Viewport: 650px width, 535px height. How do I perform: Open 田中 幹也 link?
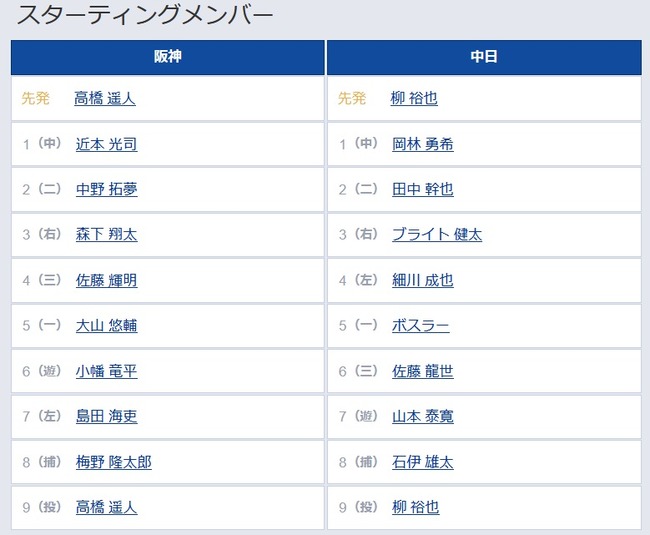pyautogui.click(x=423, y=189)
